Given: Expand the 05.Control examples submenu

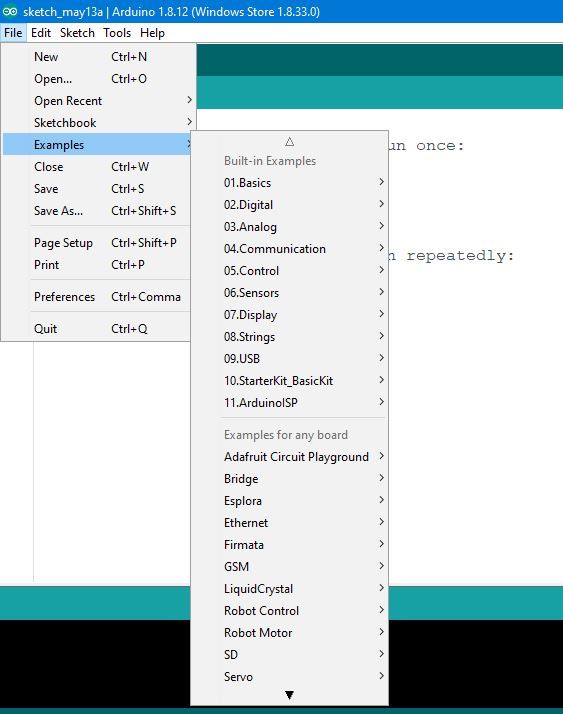Looking at the screenshot, I should (x=289, y=270).
